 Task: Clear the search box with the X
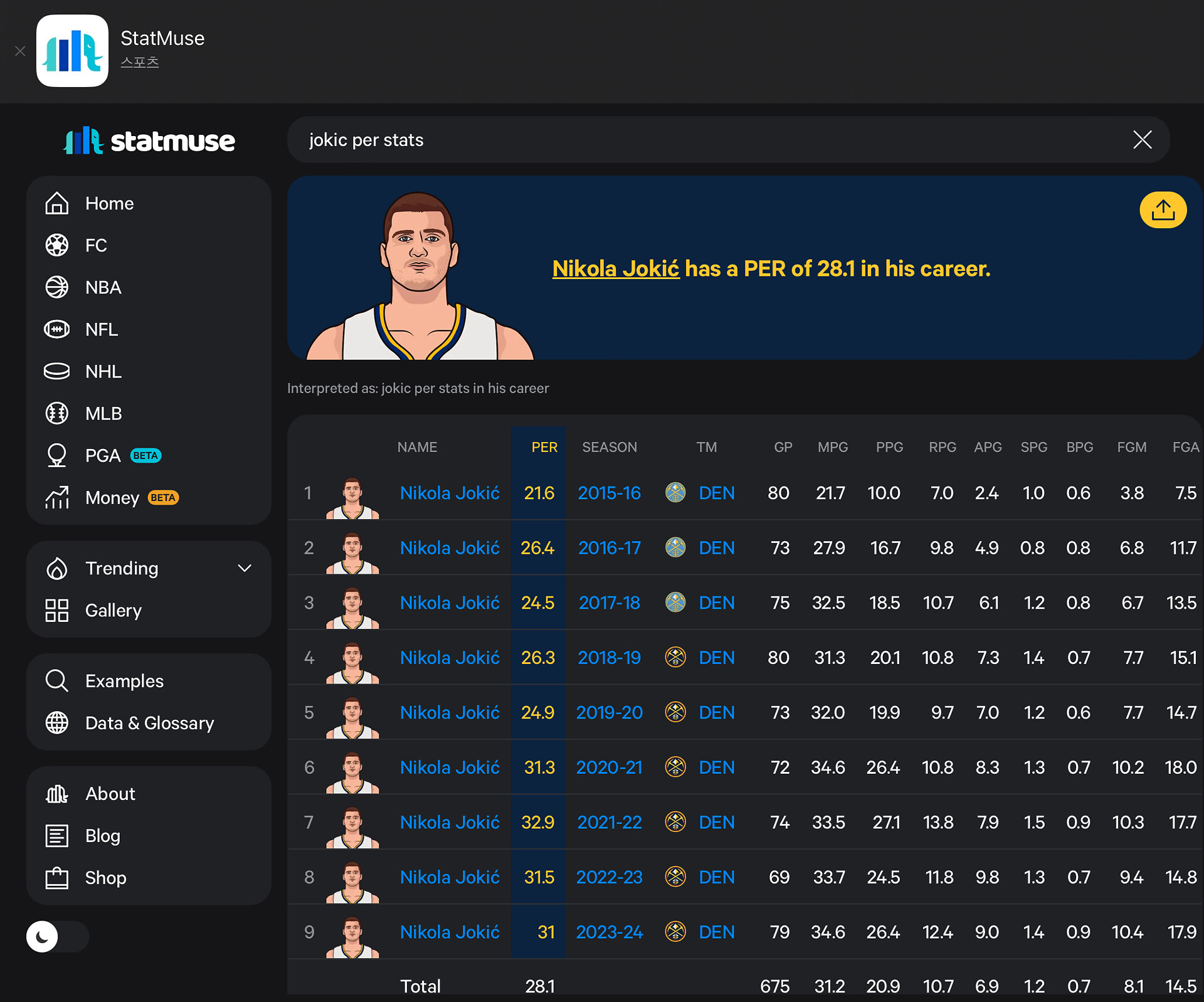1142,140
